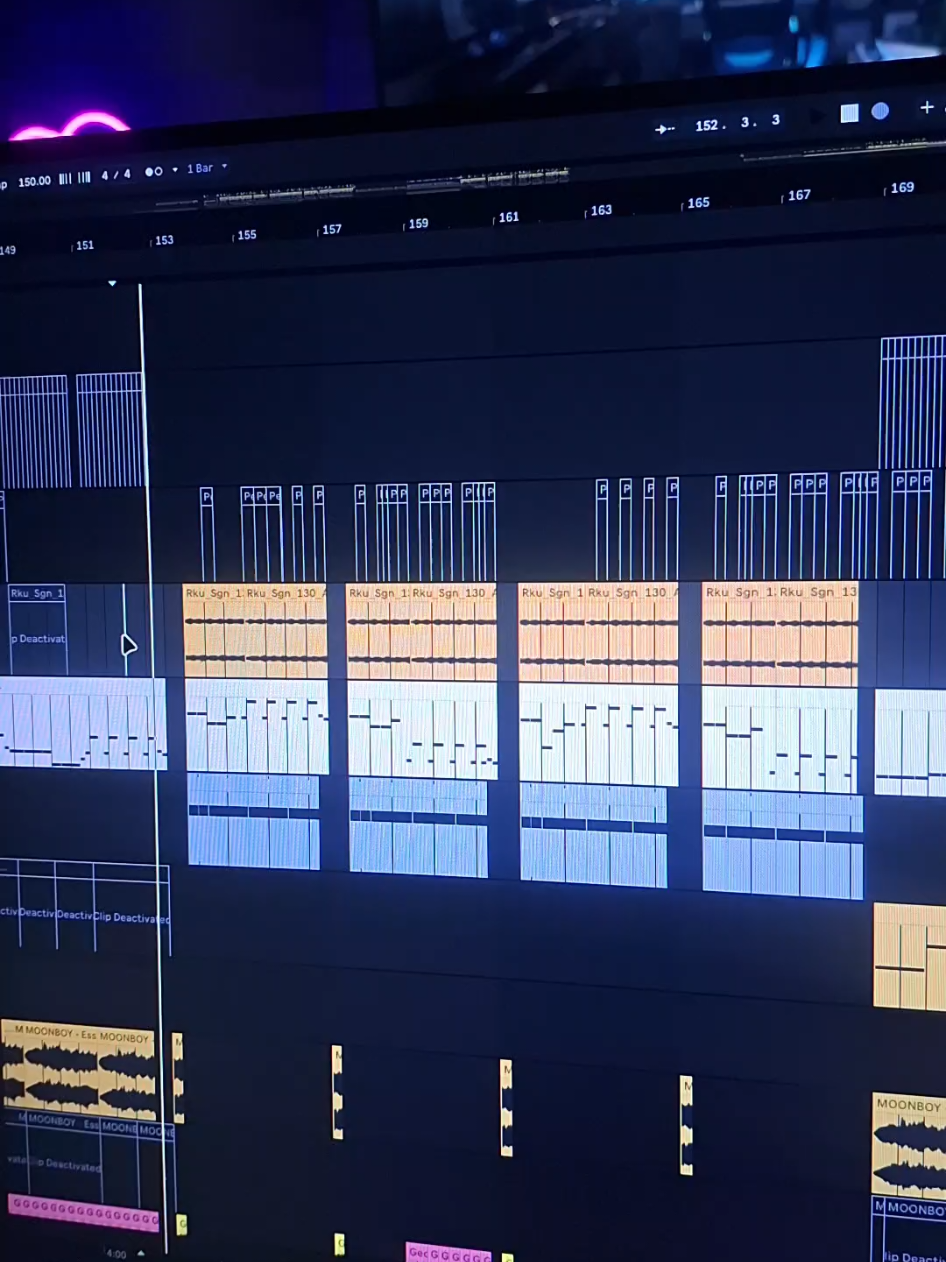Click bar 157 on the timeline ruler
Viewport: 946px width, 1262px height.
(331, 230)
